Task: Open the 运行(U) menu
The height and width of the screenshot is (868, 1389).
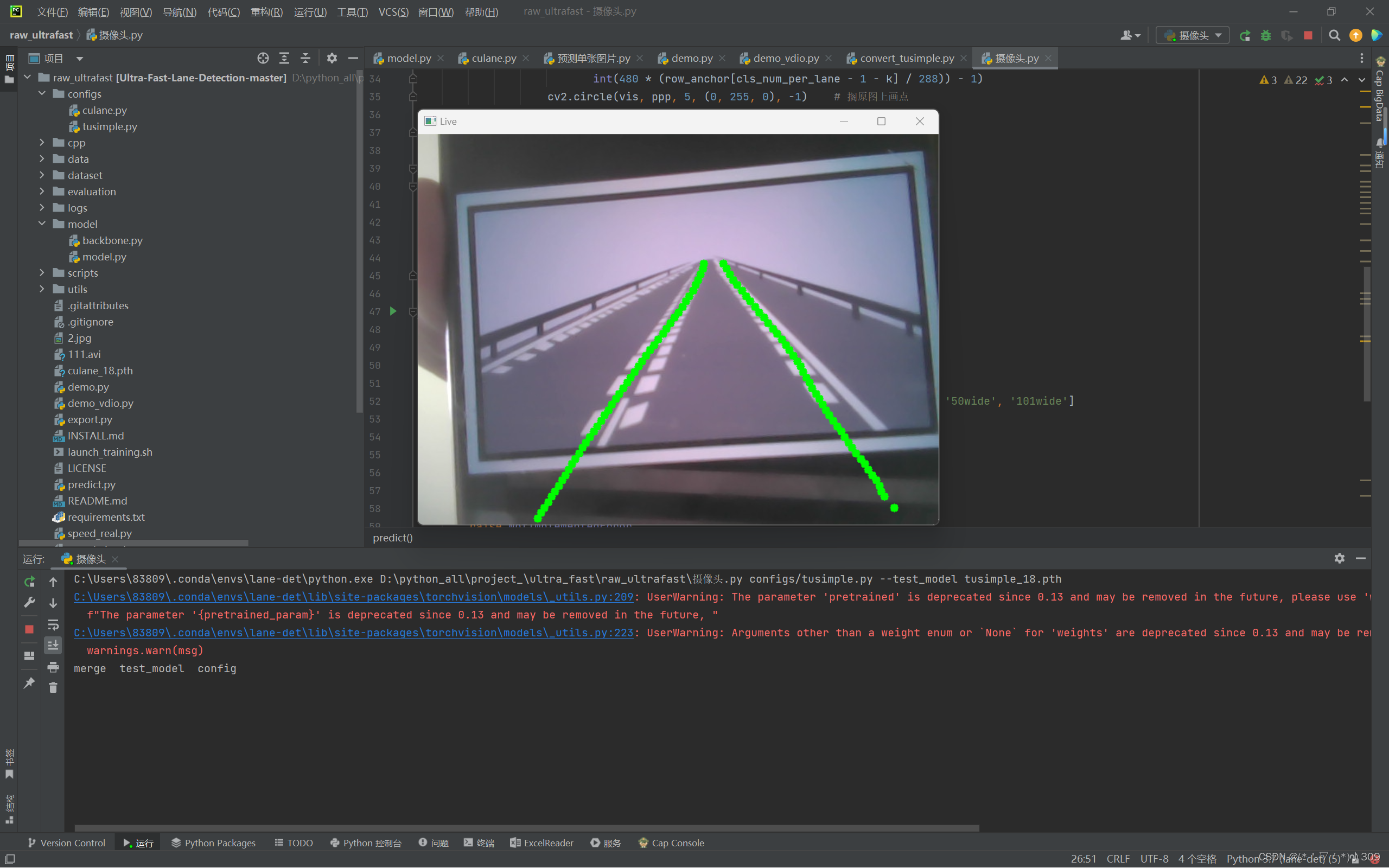Action: (309, 11)
